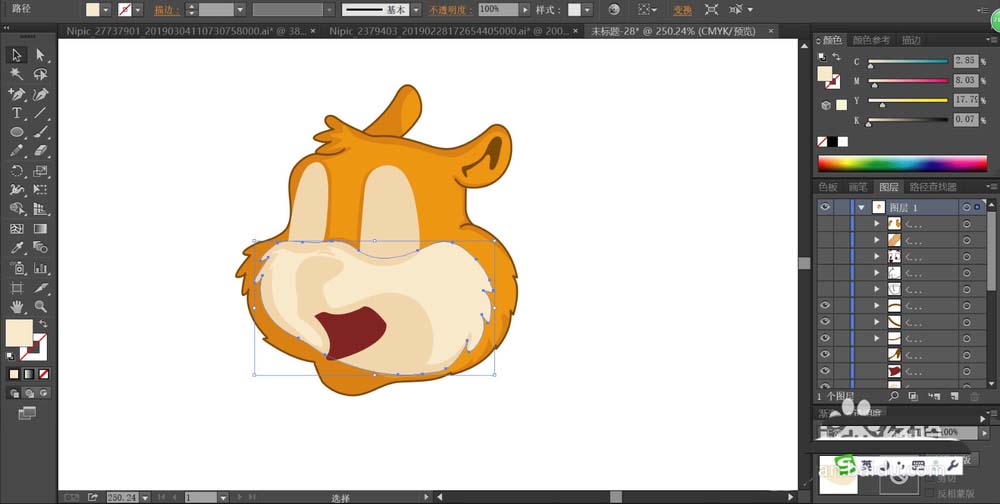Select the Ellipse tool
Viewport: 1000px width, 504px height.
click(x=17, y=132)
